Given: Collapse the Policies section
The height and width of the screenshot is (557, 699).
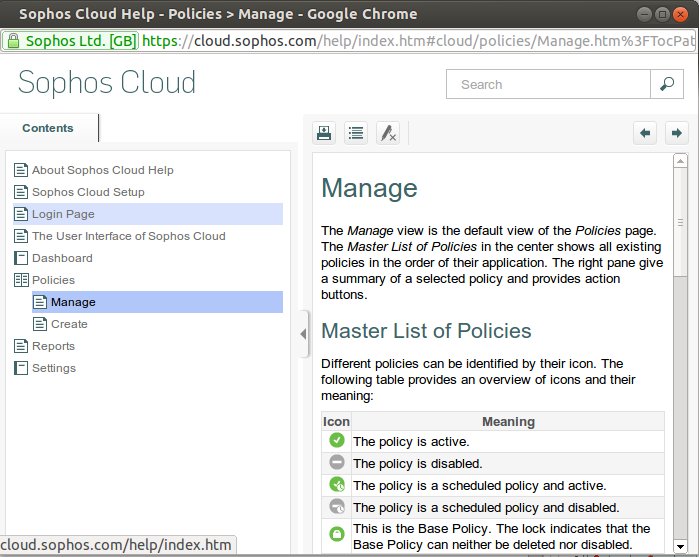Looking at the screenshot, I should point(53,280).
